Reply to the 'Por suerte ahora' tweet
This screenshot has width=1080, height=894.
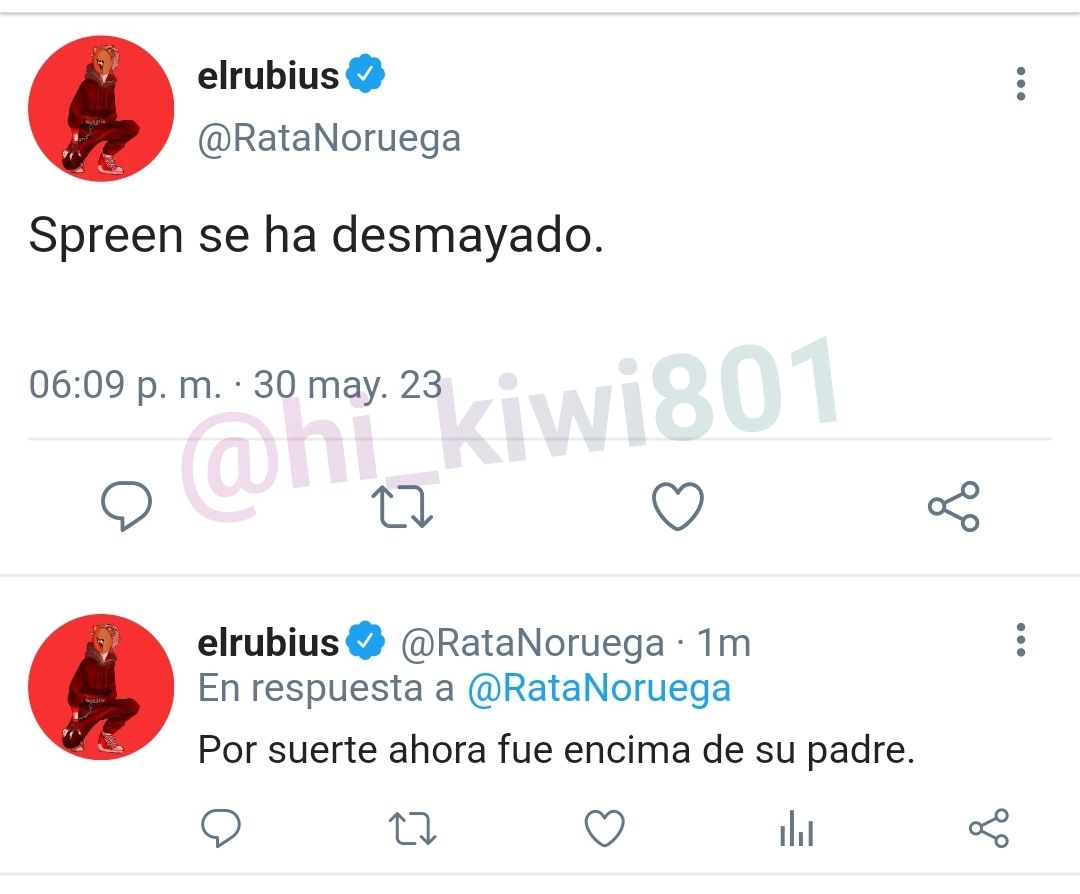pyautogui.click(x=220, y=828)
